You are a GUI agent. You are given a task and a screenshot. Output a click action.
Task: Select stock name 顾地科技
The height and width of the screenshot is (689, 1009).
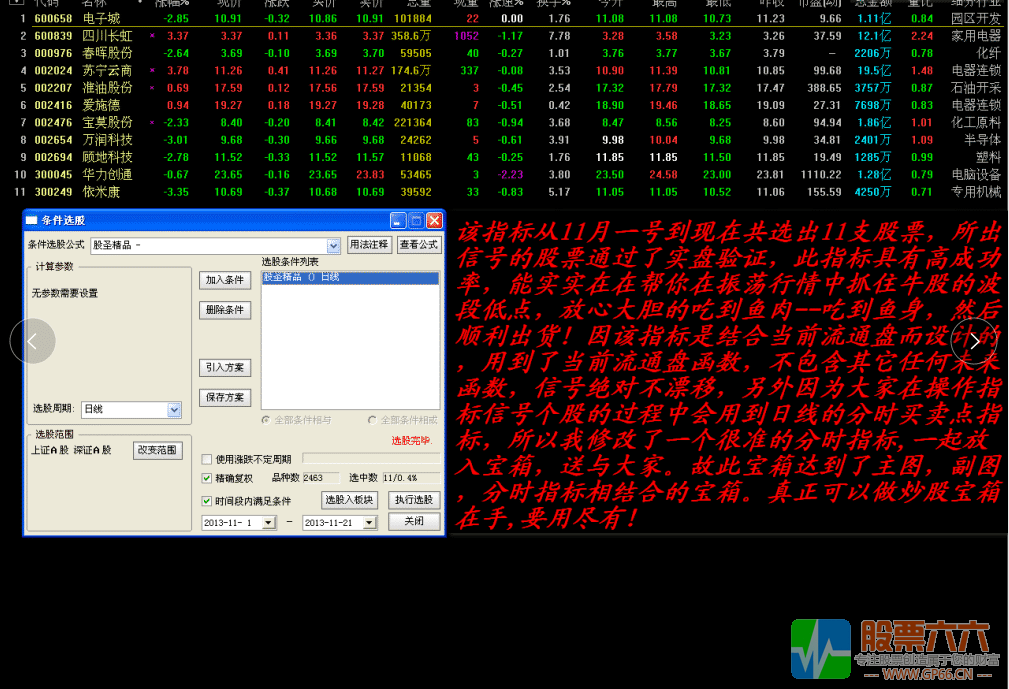107,158
